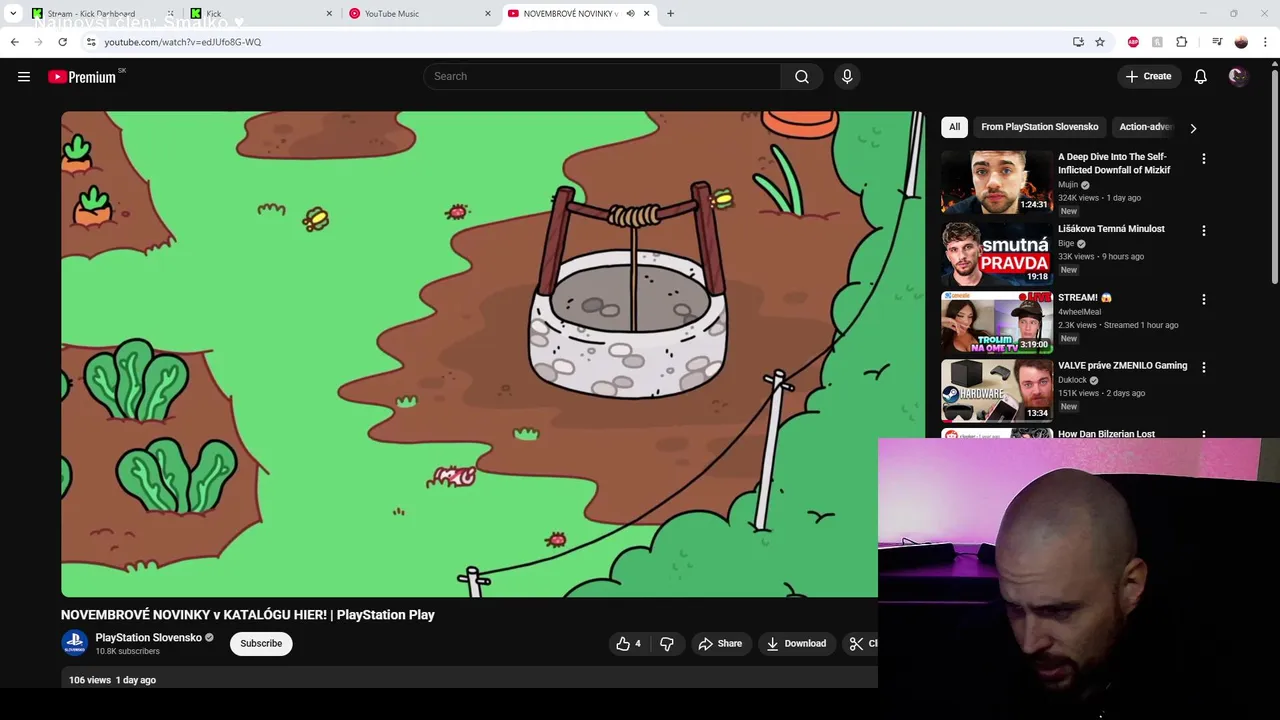Click the Download button
This screenshot has width=1280, height=720.
click(x=796, y=644)
